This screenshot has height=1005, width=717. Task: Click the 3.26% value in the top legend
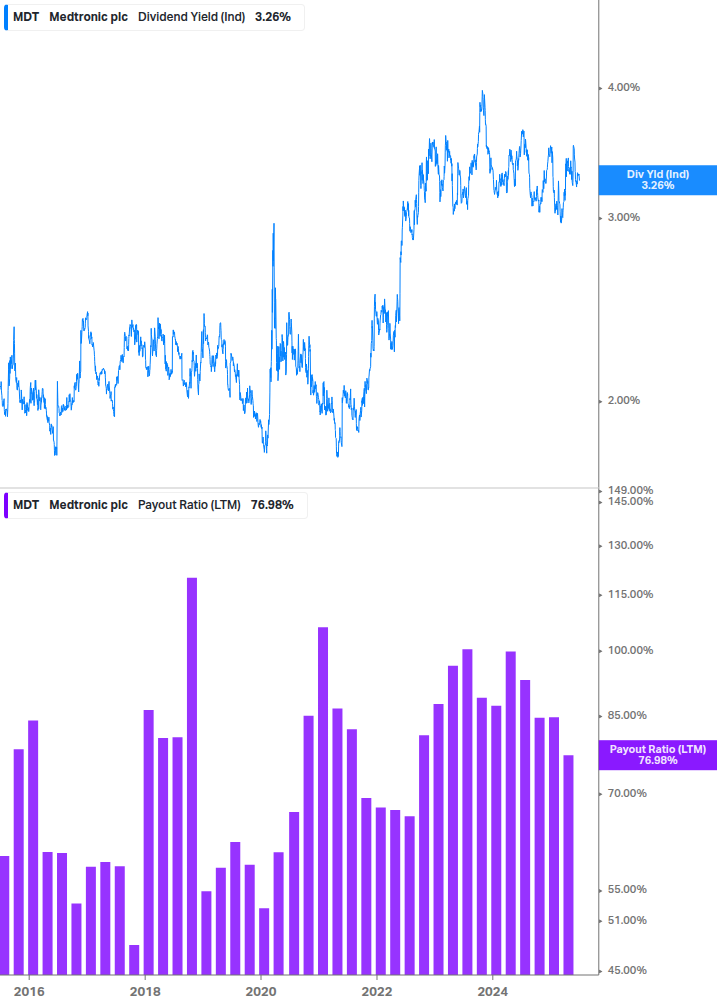click(x=273, y=17)
